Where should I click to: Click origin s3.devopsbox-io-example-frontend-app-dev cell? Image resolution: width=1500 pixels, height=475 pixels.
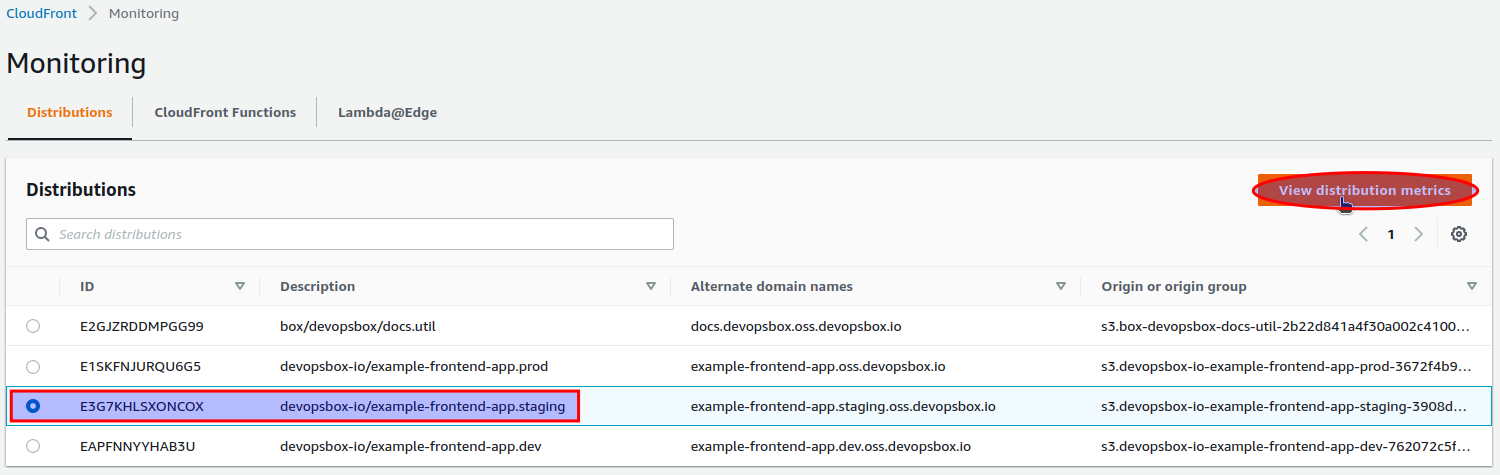(1286, 446)
